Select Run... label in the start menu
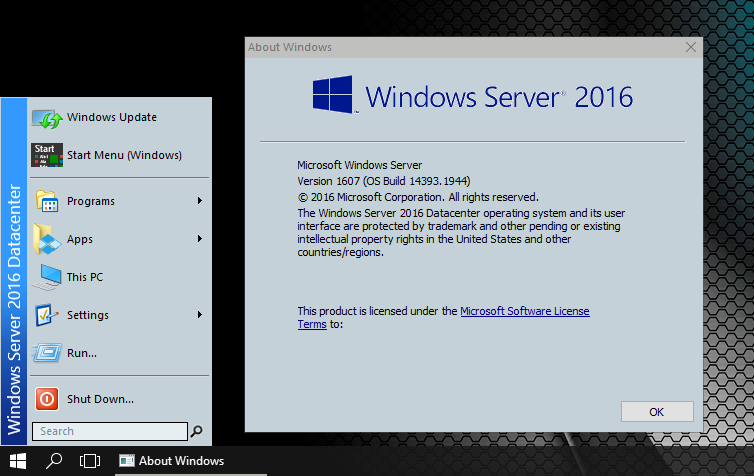The image size is (754, 476). [x=82, y=353]
